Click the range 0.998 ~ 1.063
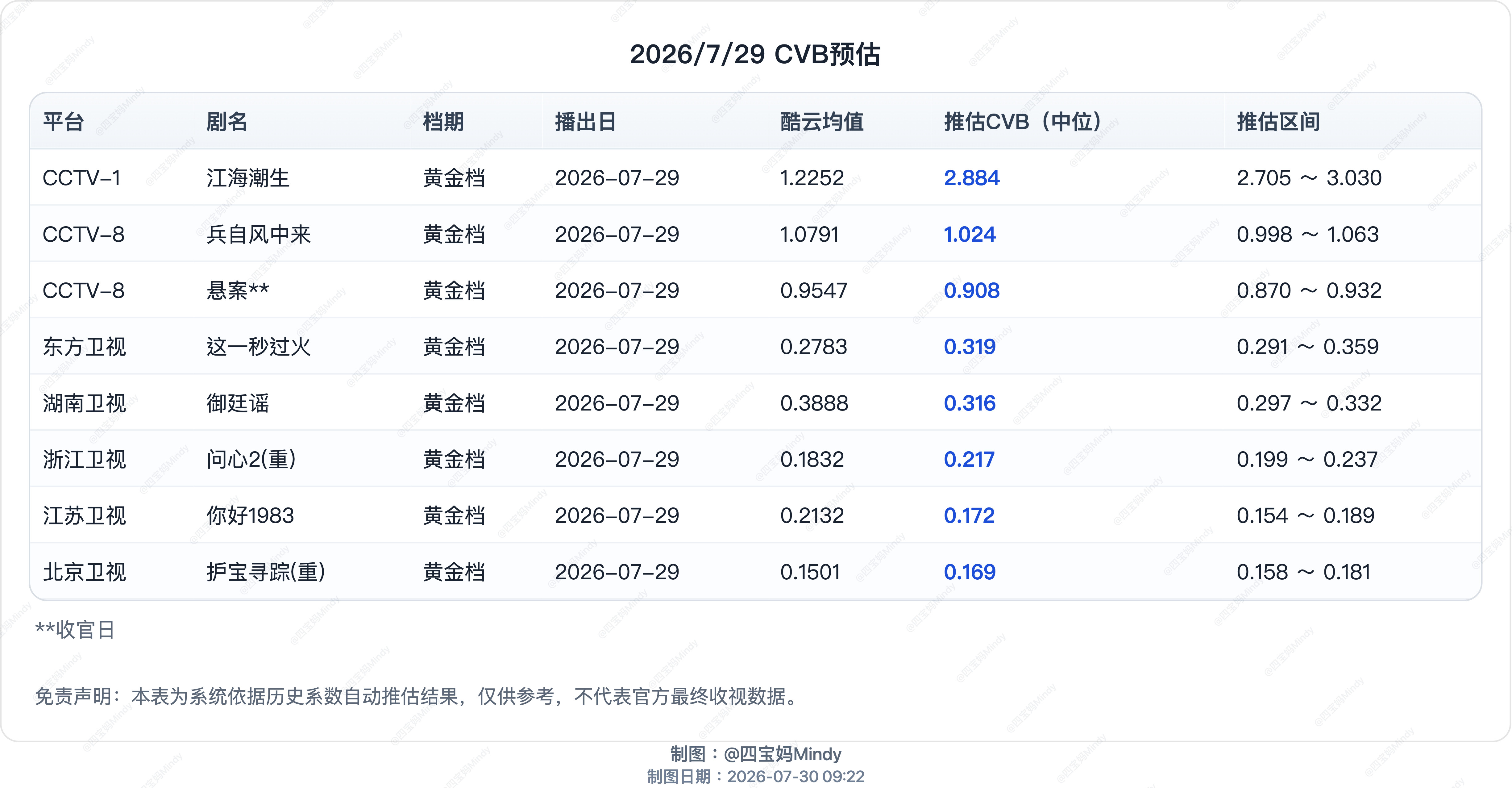 click(x=1307, y=234)
